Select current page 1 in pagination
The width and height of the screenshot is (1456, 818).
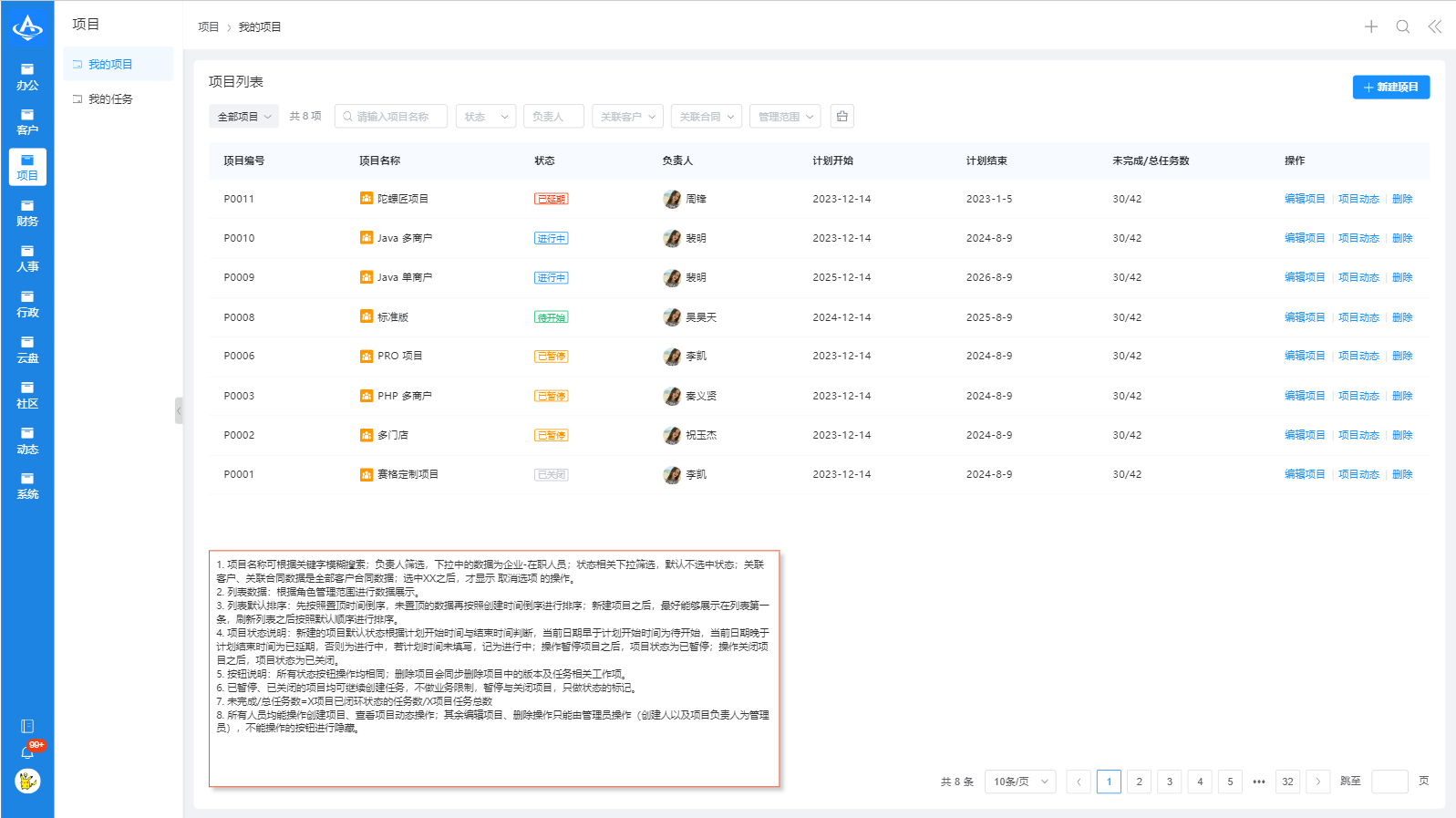click(1109, 782)
